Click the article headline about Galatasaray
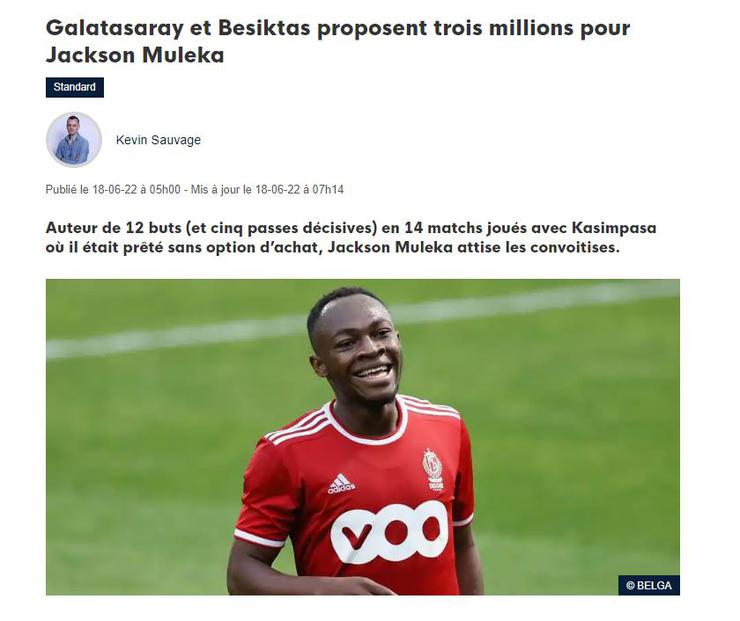 point(338,41)
